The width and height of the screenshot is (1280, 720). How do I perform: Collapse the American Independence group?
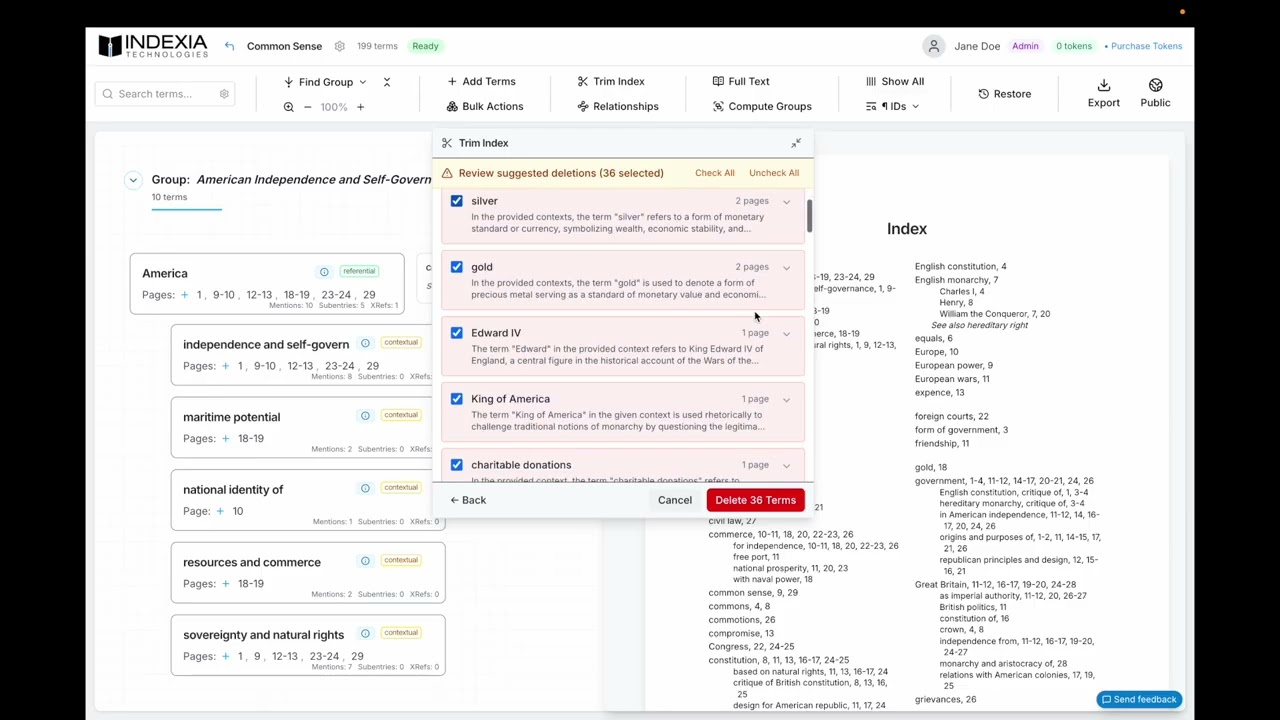tap(133, 180)
